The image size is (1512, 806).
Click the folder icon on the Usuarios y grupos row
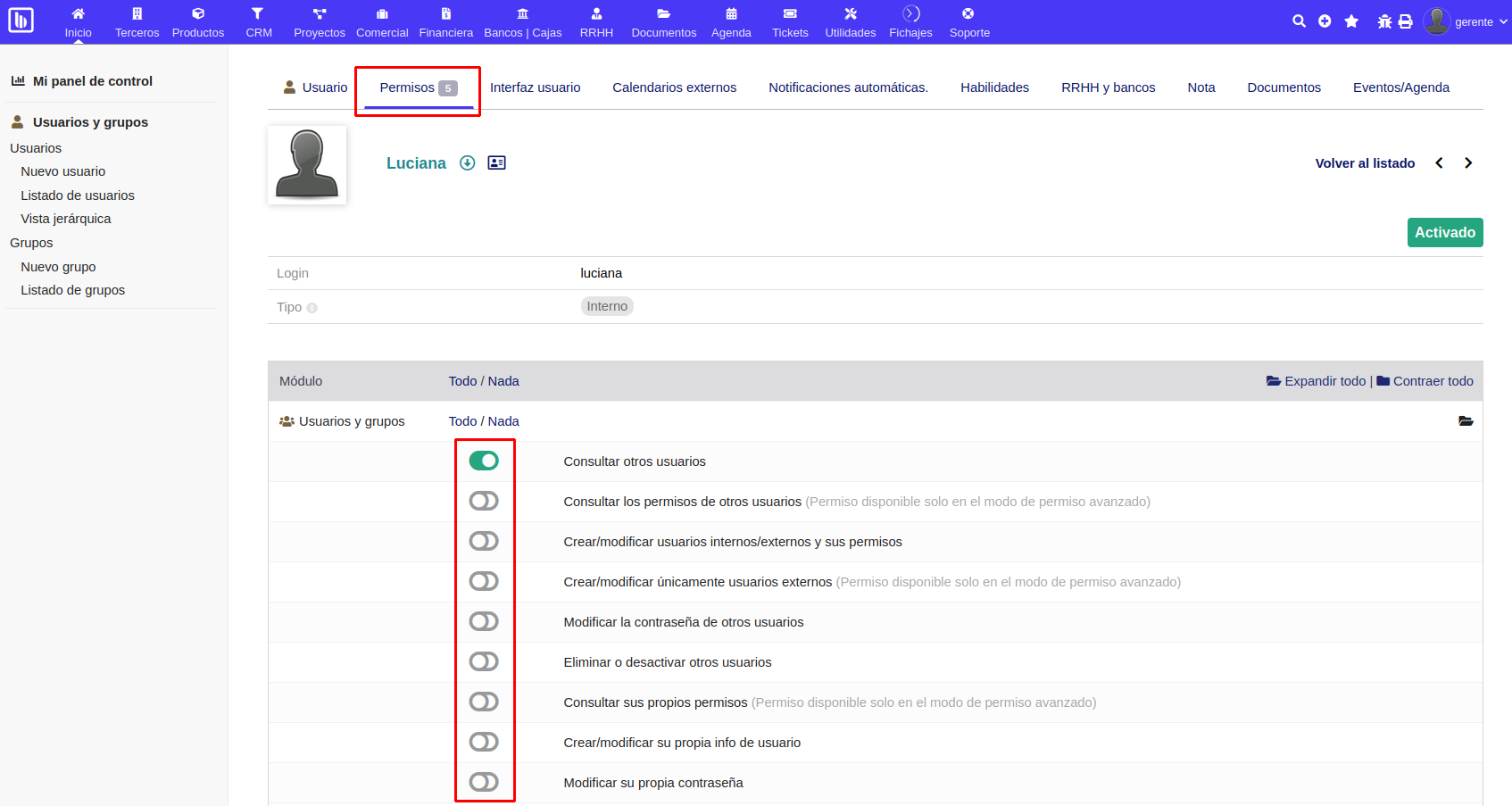pyautogui.click(x=1466, y=420)
